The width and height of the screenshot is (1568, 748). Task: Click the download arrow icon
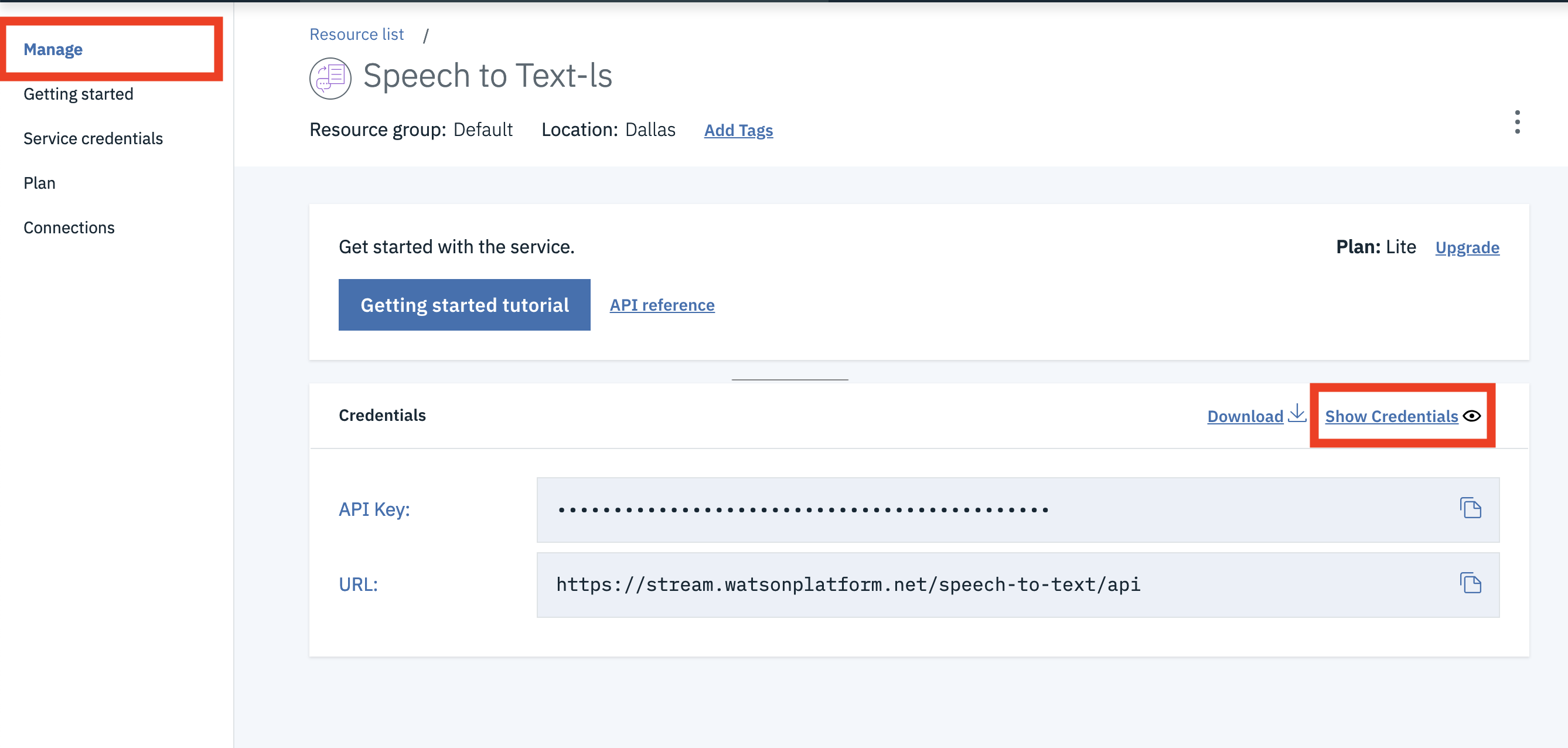[1297, 414]
